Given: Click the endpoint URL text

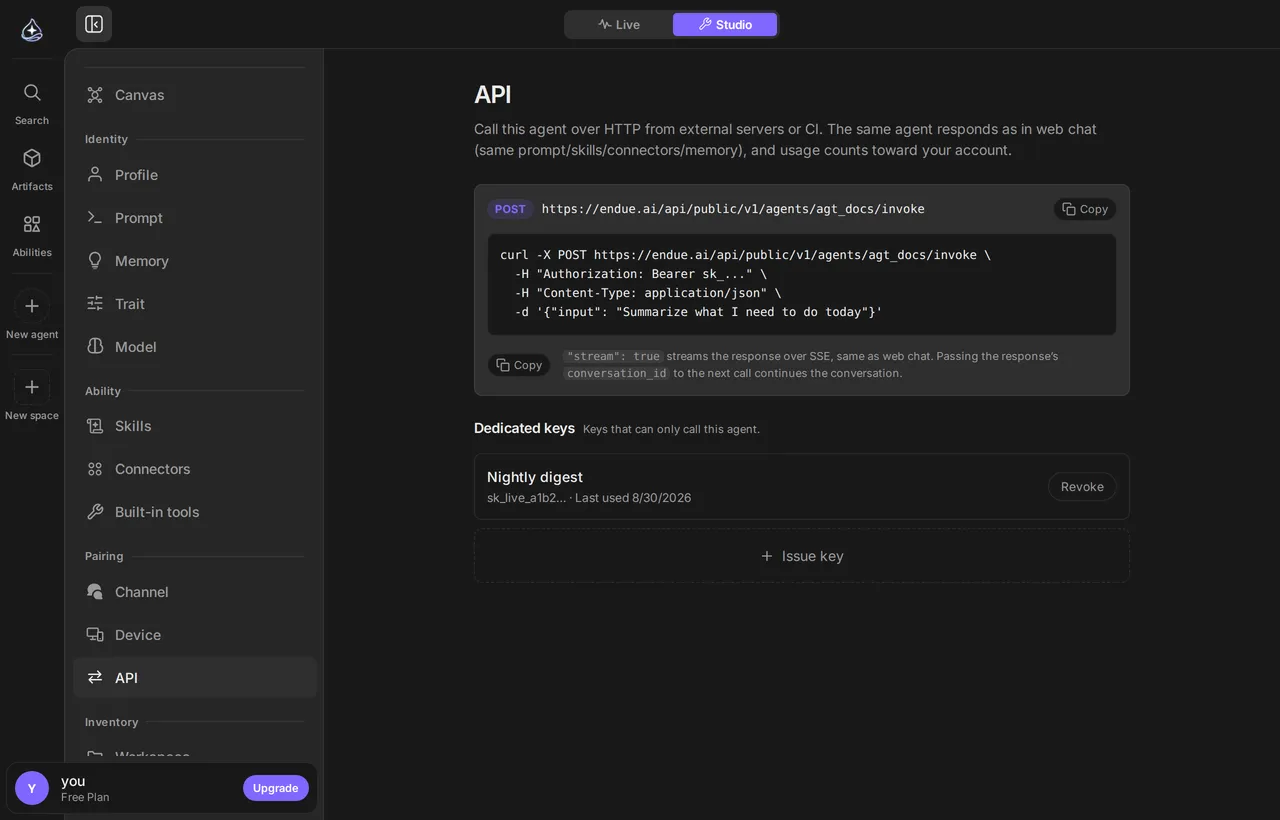Looking at the screenshot, I should [733, 209].
